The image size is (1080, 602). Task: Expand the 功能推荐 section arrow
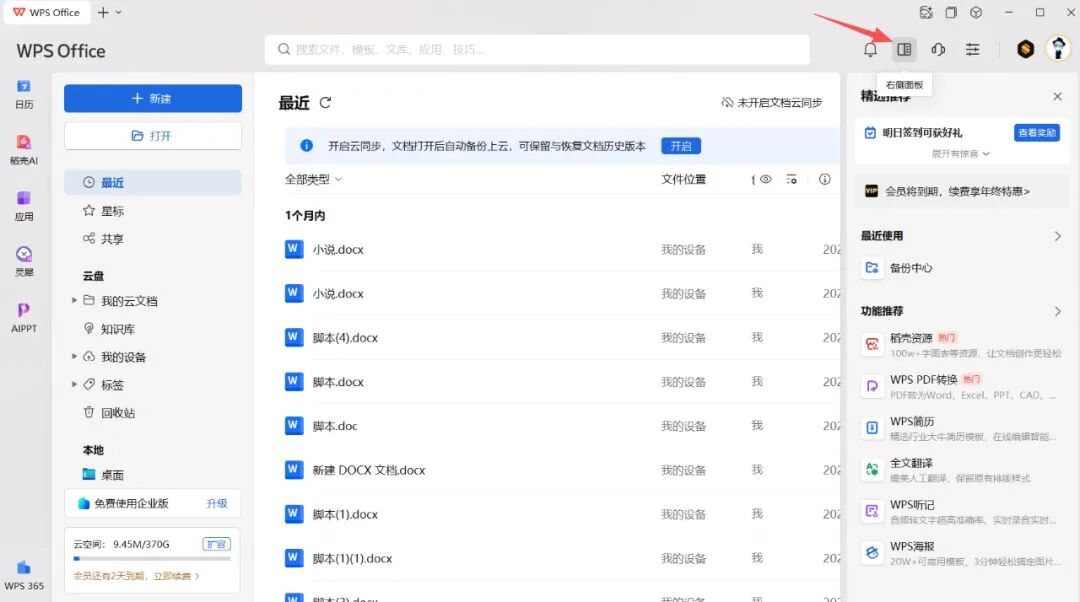pyautogui.click(x=1057, y=311)
